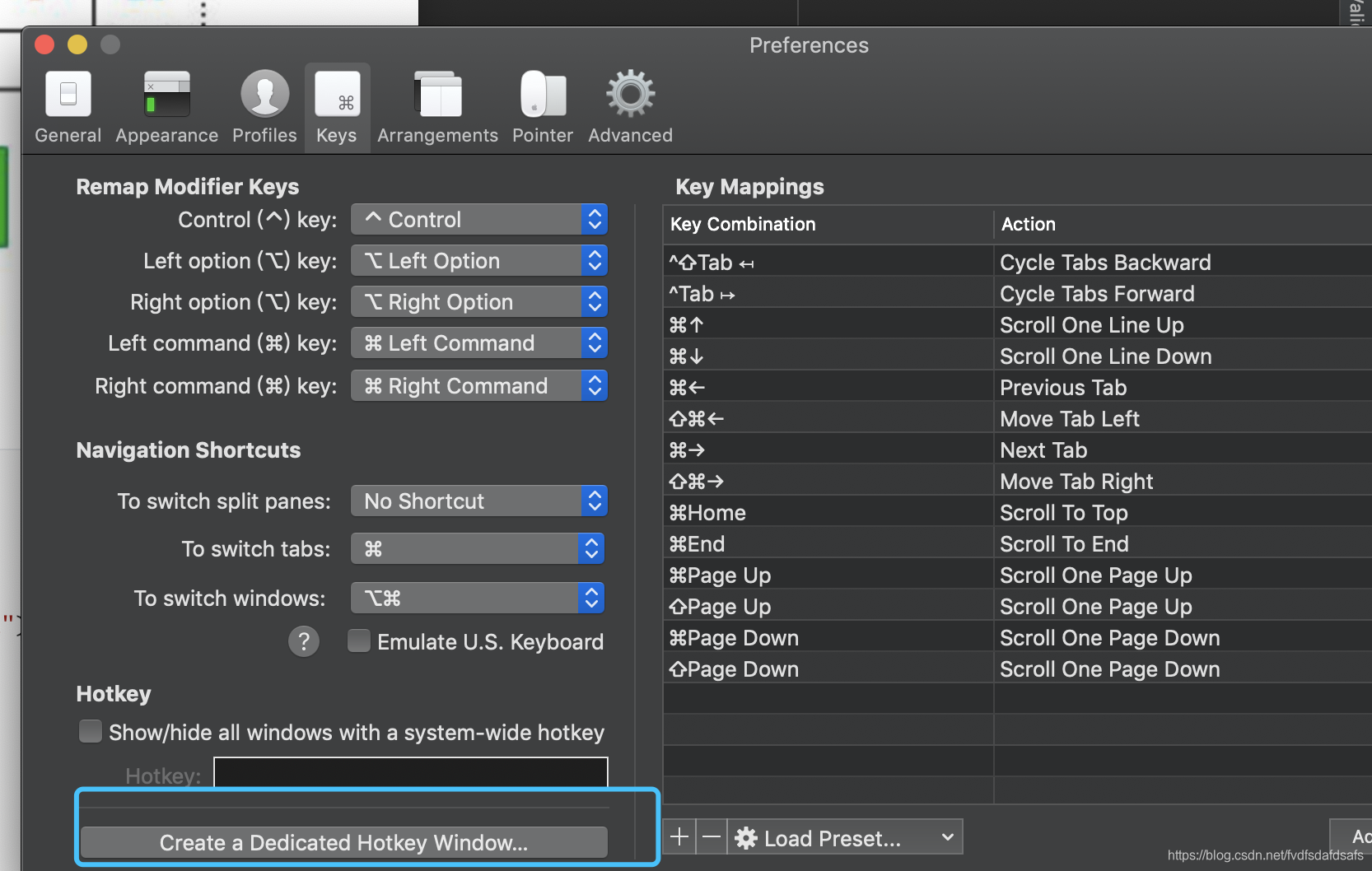
Task: Open the Control key remap dropdown
Action: [x=479, y=219]
